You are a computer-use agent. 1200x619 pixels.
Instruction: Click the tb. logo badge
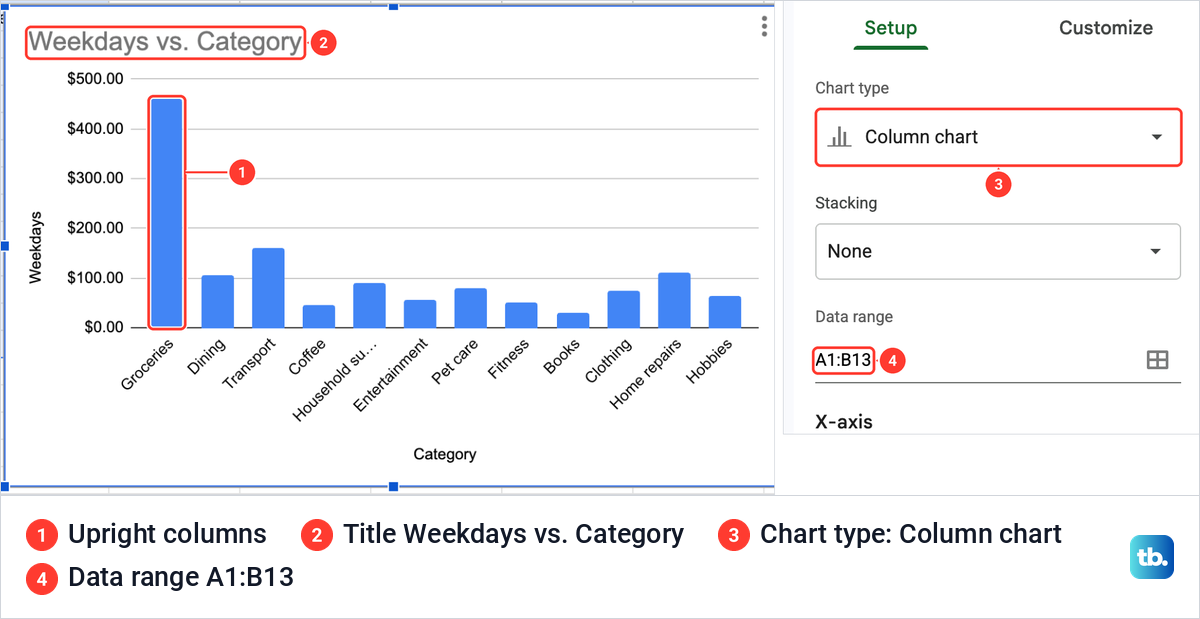tap(1152, 557)
